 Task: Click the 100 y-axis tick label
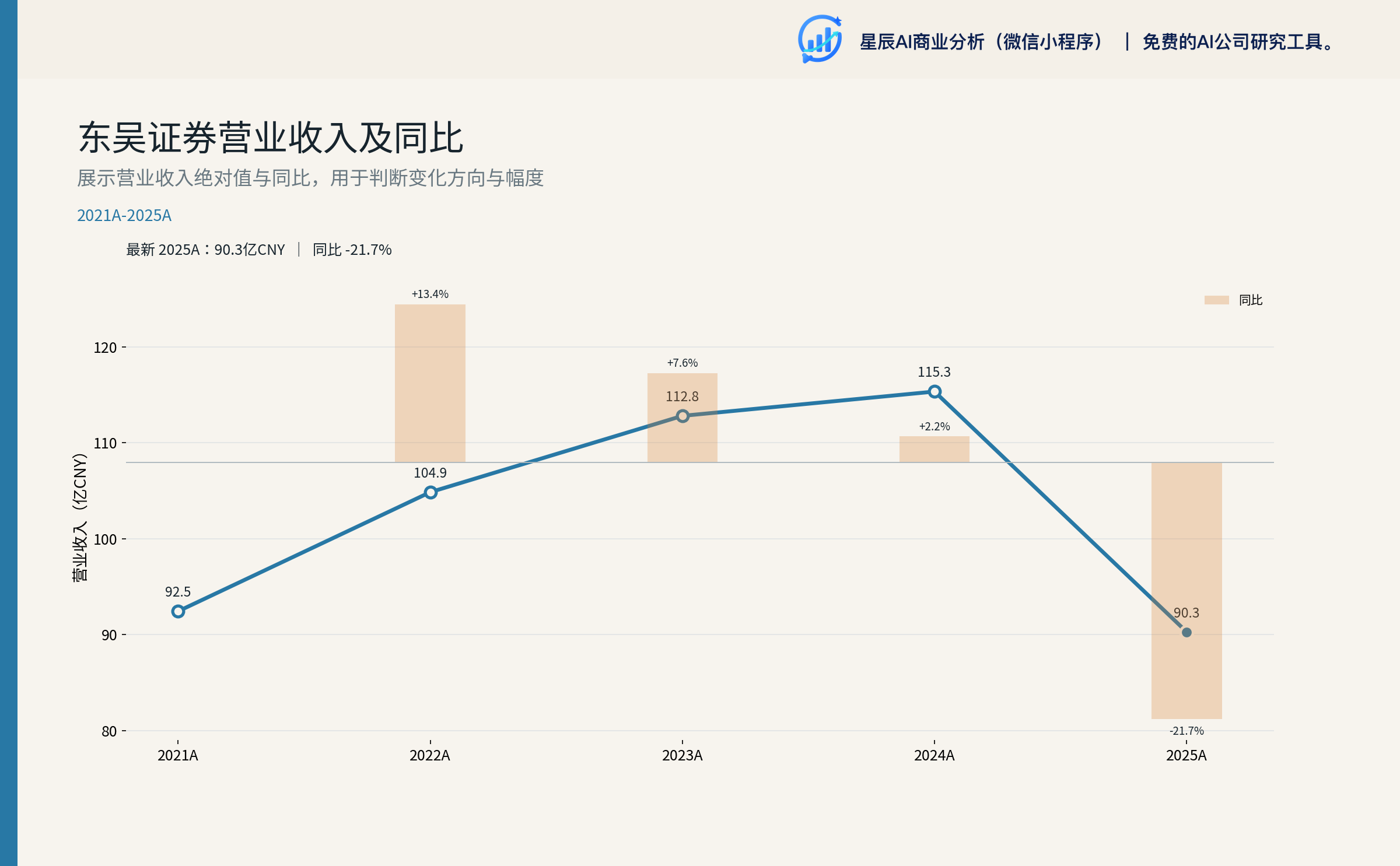(106, 539)
